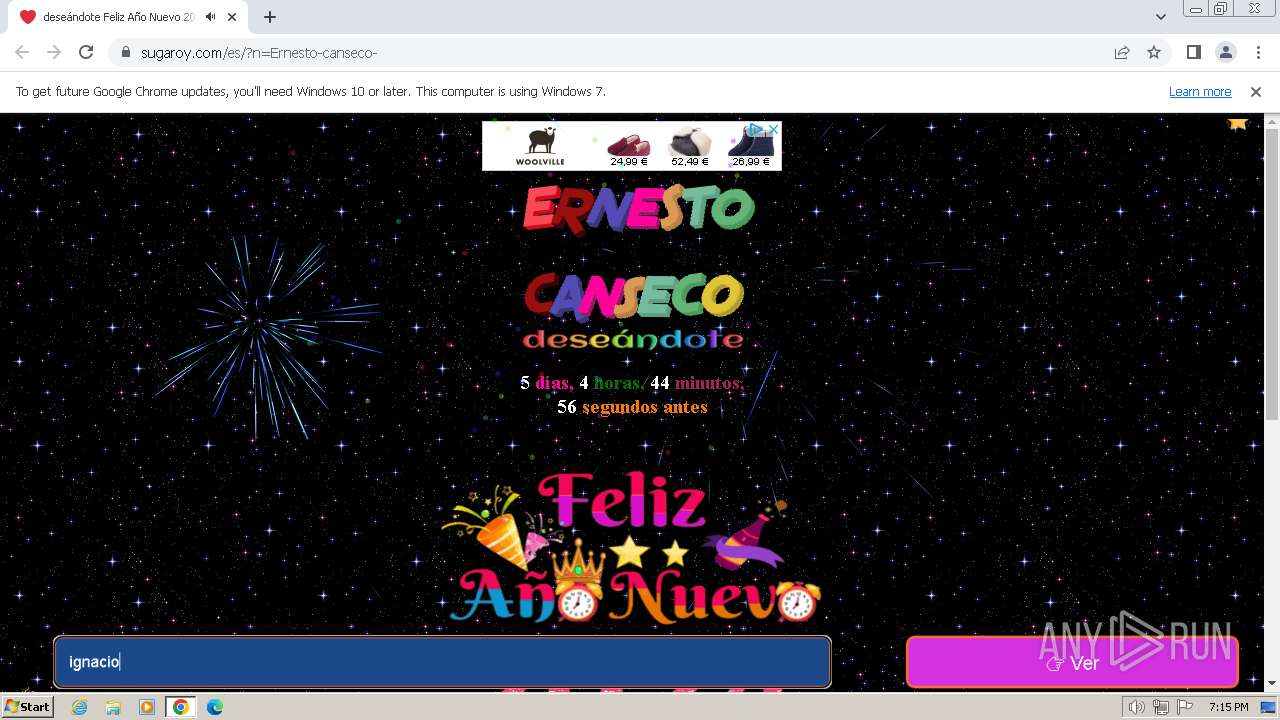
Task: Open Action Center flag icon
Action: point(1183,707)
